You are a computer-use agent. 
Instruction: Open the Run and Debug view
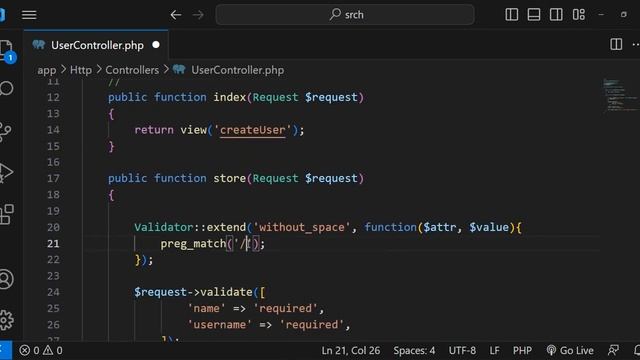tap(6, 173)
